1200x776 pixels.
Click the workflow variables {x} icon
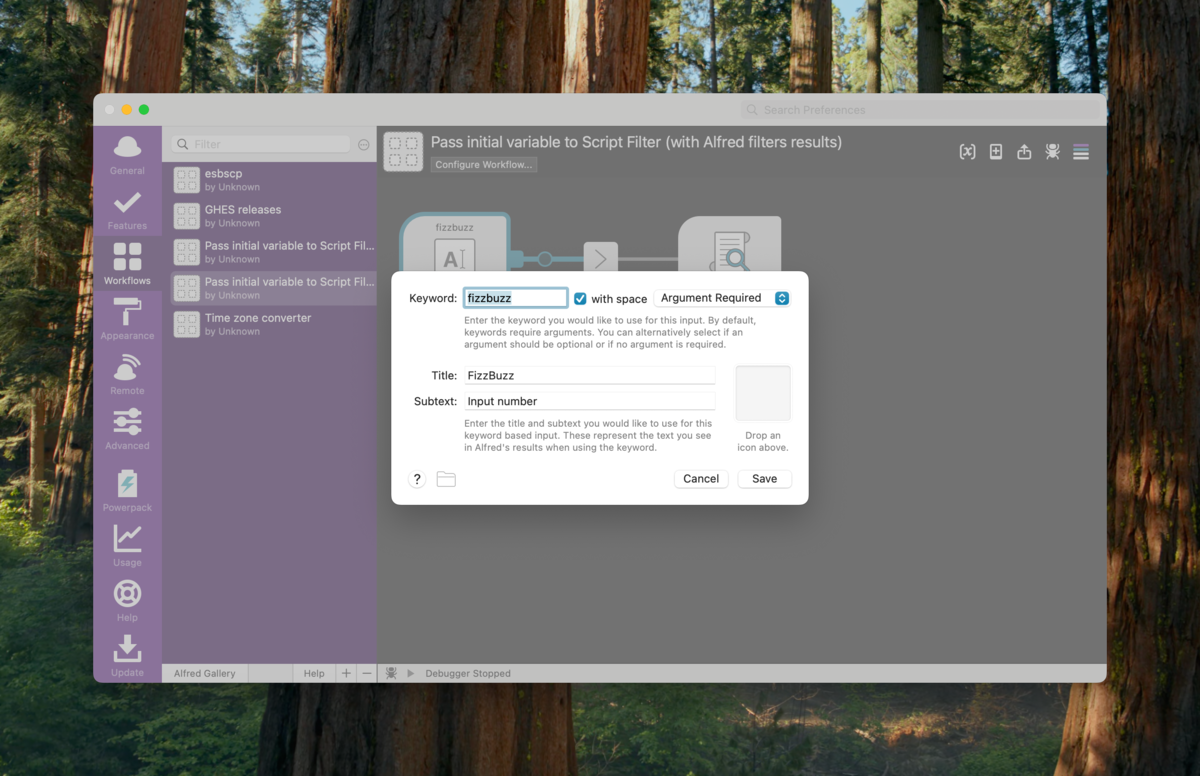click(967, 152)
